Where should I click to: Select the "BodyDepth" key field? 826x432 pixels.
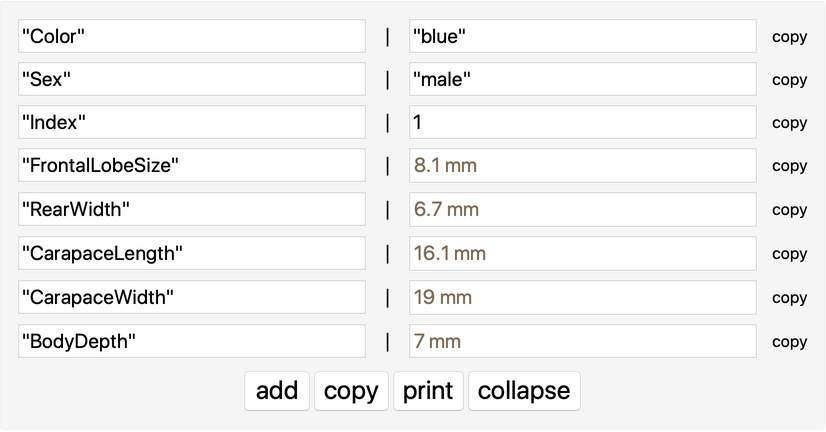(x=192, y=341)
